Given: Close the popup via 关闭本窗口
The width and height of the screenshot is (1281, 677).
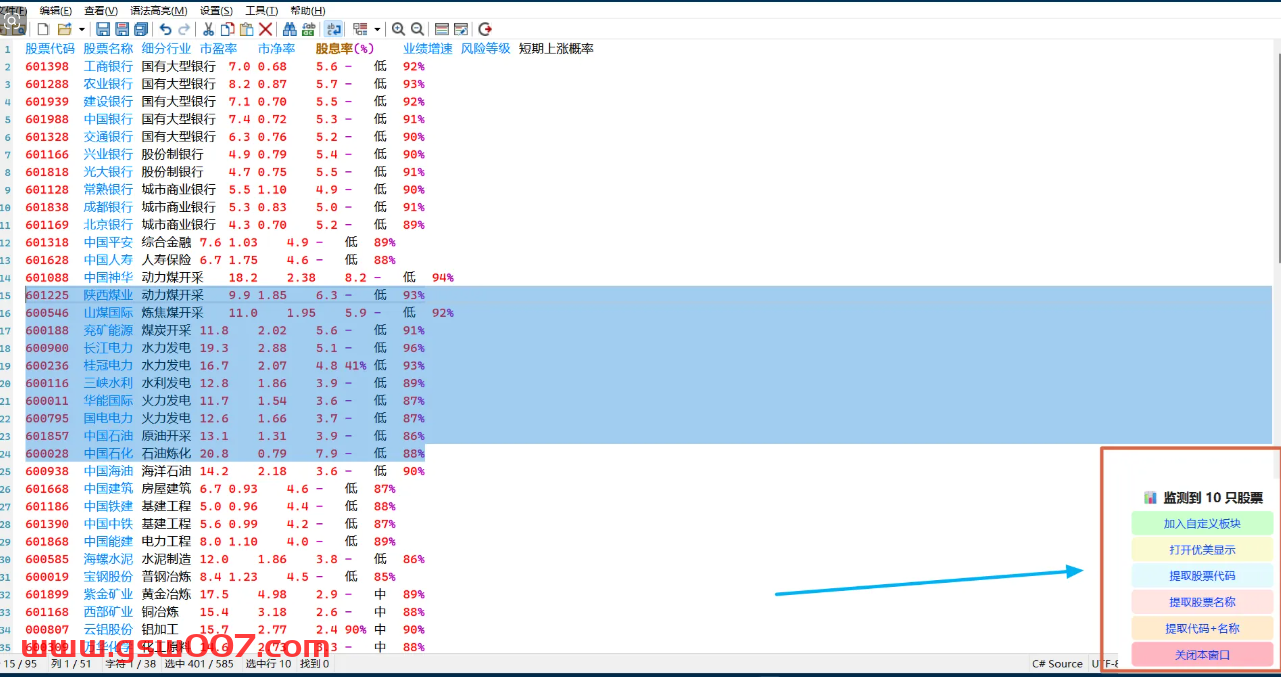Looking at the screenshot, I should point(1202,655).
